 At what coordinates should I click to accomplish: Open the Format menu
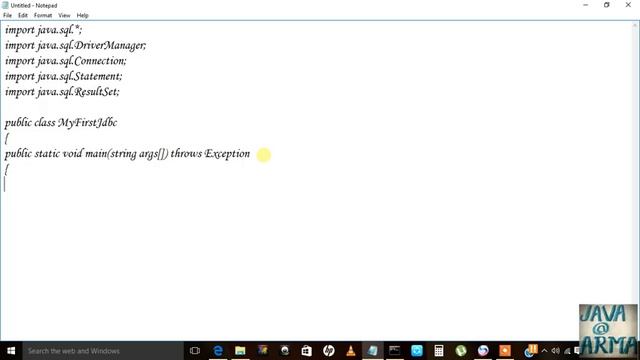pos(43,15)
